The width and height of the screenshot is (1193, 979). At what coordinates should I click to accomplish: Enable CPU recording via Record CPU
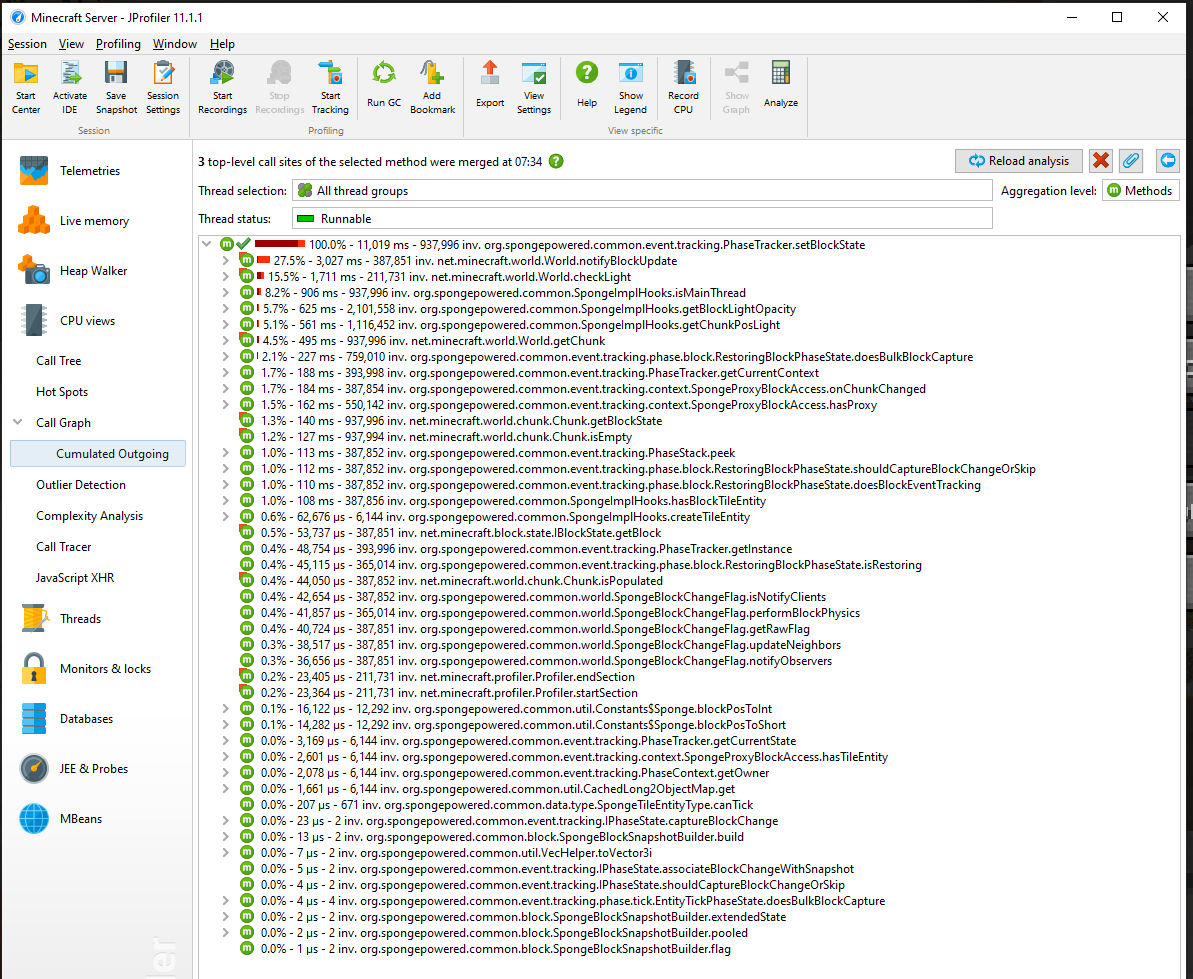click(x=683, y=87)
